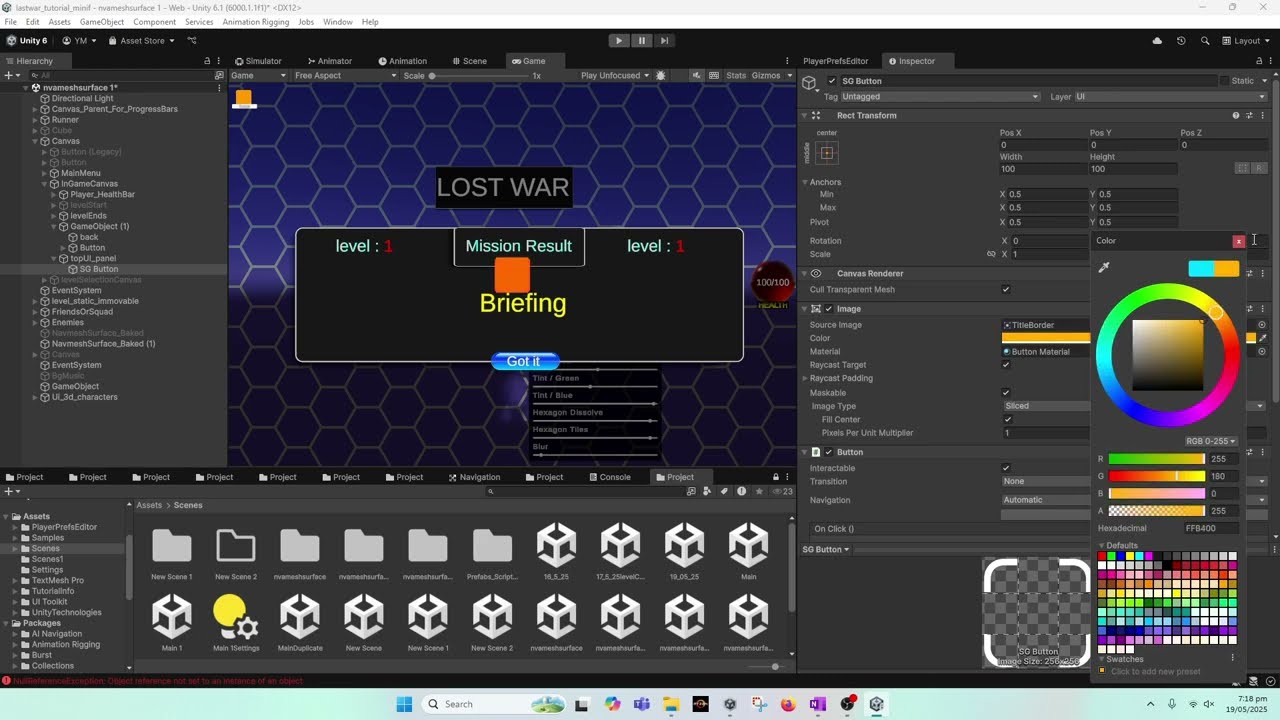1280x720 pixels.
Task: Click the global search magnifier icon
Action: click(x=1204, y=41)
